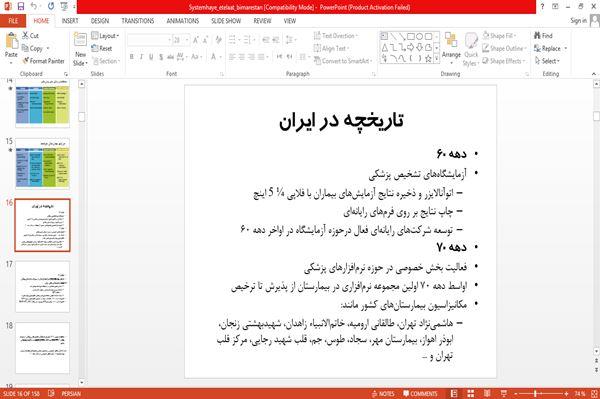Toggle Bold formatting

click(x=132, y=57)
